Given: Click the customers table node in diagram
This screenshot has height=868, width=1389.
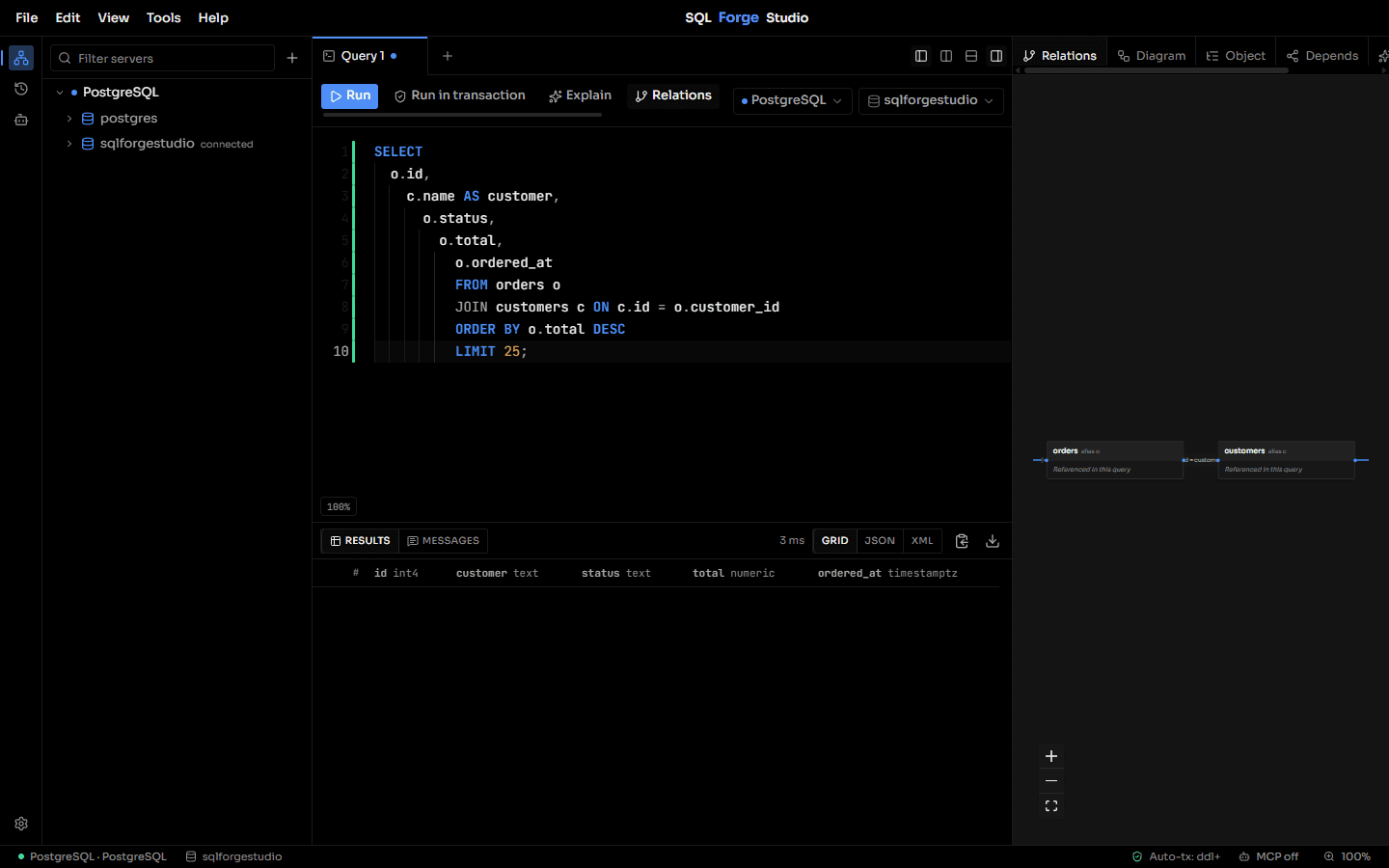Looking at the screenshot, I should pyautogui.click(x=1287, y=460).
